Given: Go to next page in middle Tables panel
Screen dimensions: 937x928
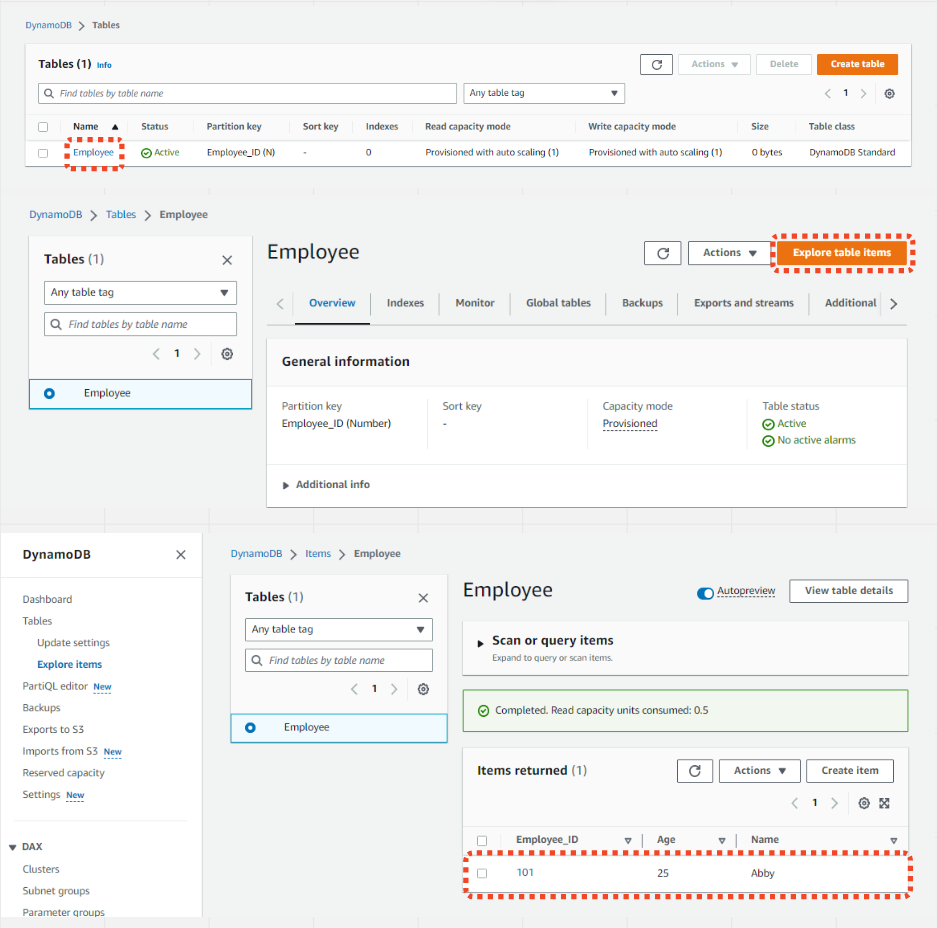Looking at the screenshot, I should pyautogui.click(x=197, y=354).
